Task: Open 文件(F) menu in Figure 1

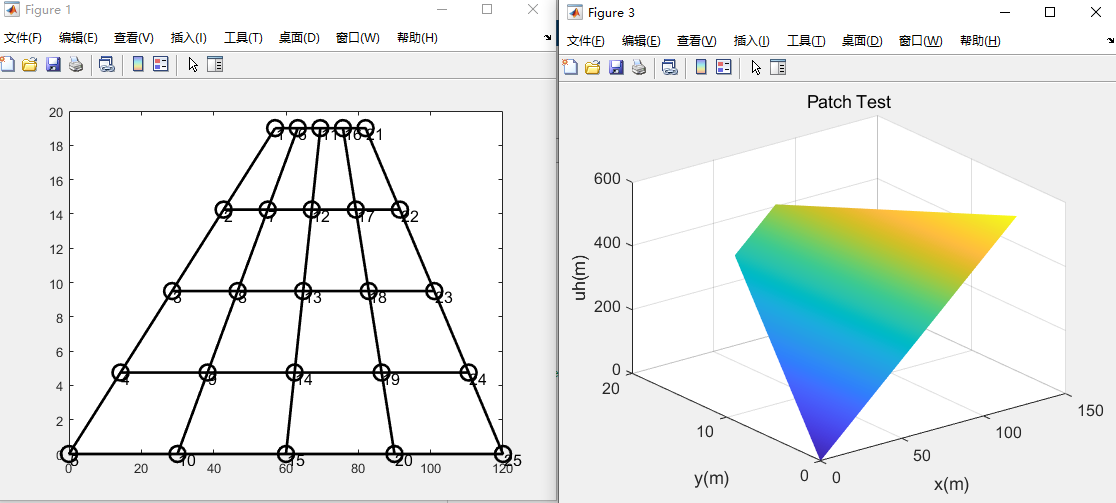Action: pos(23,38)
